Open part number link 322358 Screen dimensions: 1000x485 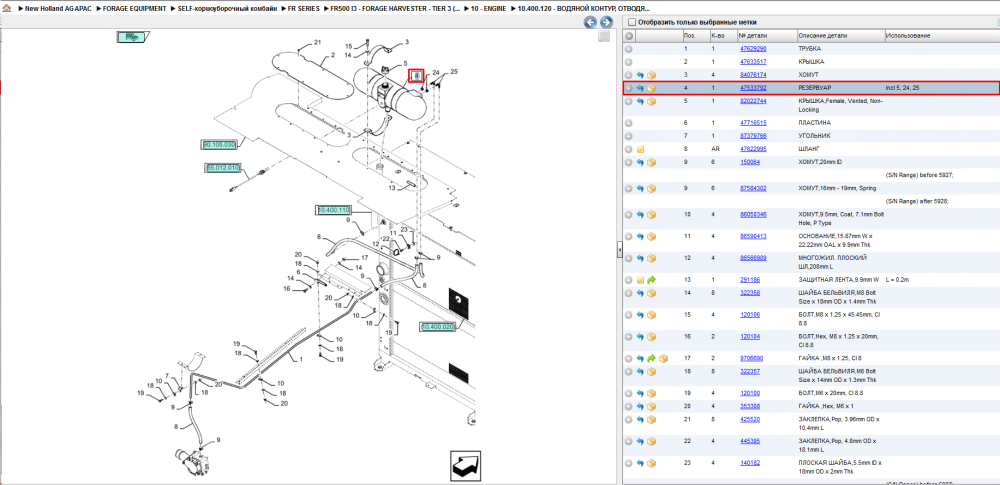tap(749, 293)
